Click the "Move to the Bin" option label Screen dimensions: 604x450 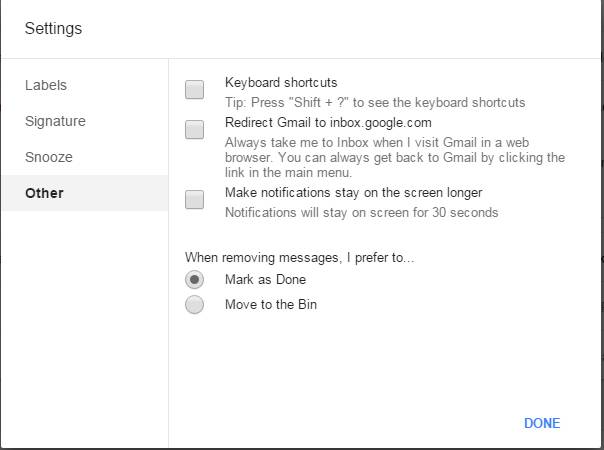[x=271, y=305]
